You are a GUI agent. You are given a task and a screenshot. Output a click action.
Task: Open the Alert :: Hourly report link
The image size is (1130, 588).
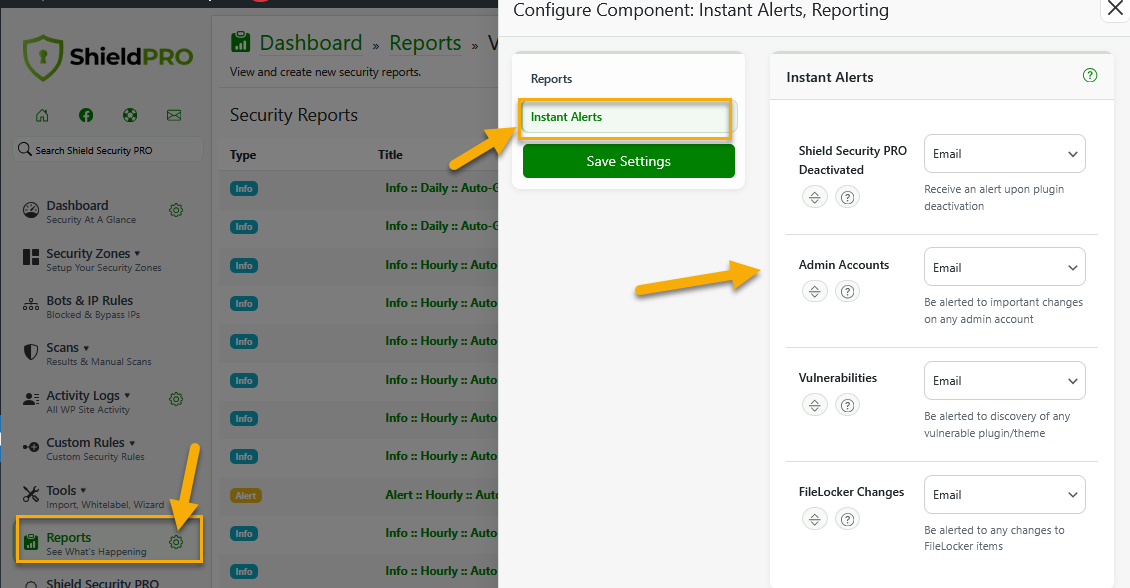441,495
